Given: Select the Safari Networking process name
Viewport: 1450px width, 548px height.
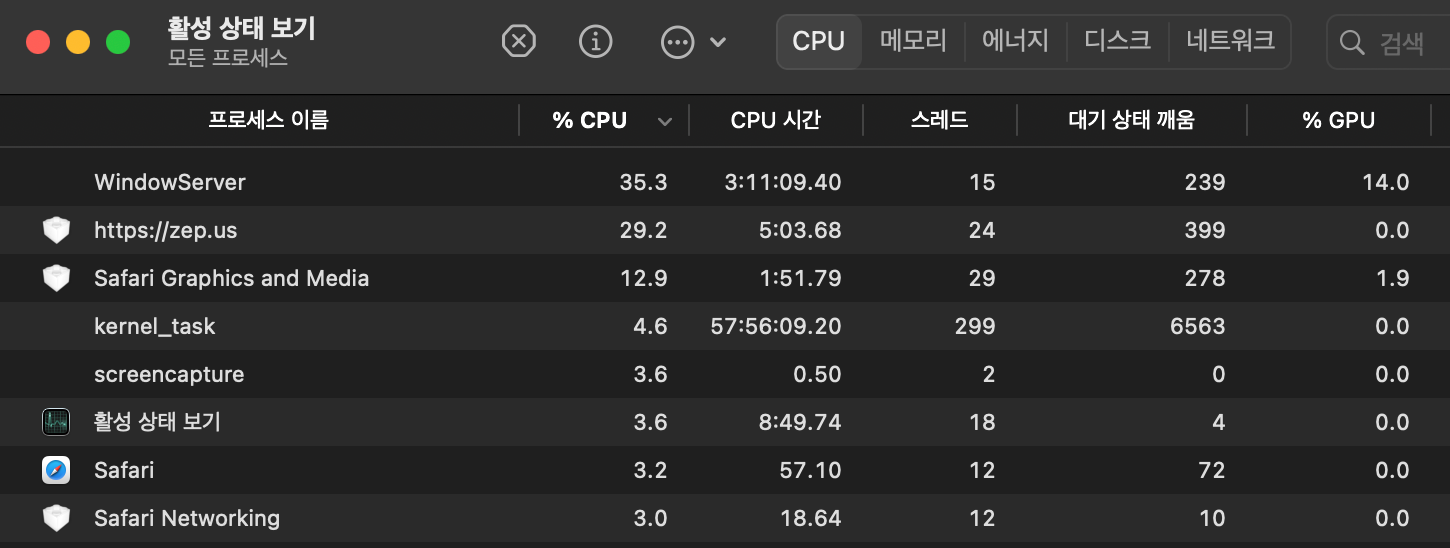Looking at the screenshot, I should pyautogui.click(x=187, y=518).
